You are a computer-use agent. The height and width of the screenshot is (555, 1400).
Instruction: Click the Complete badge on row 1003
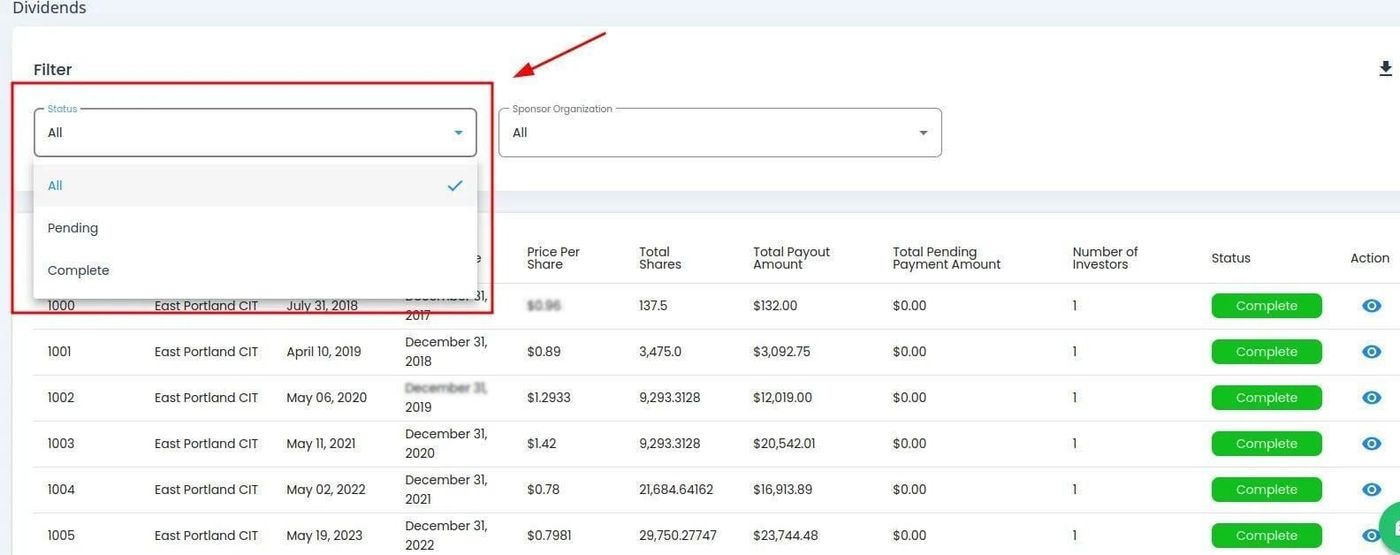(x=1266, y=444)
